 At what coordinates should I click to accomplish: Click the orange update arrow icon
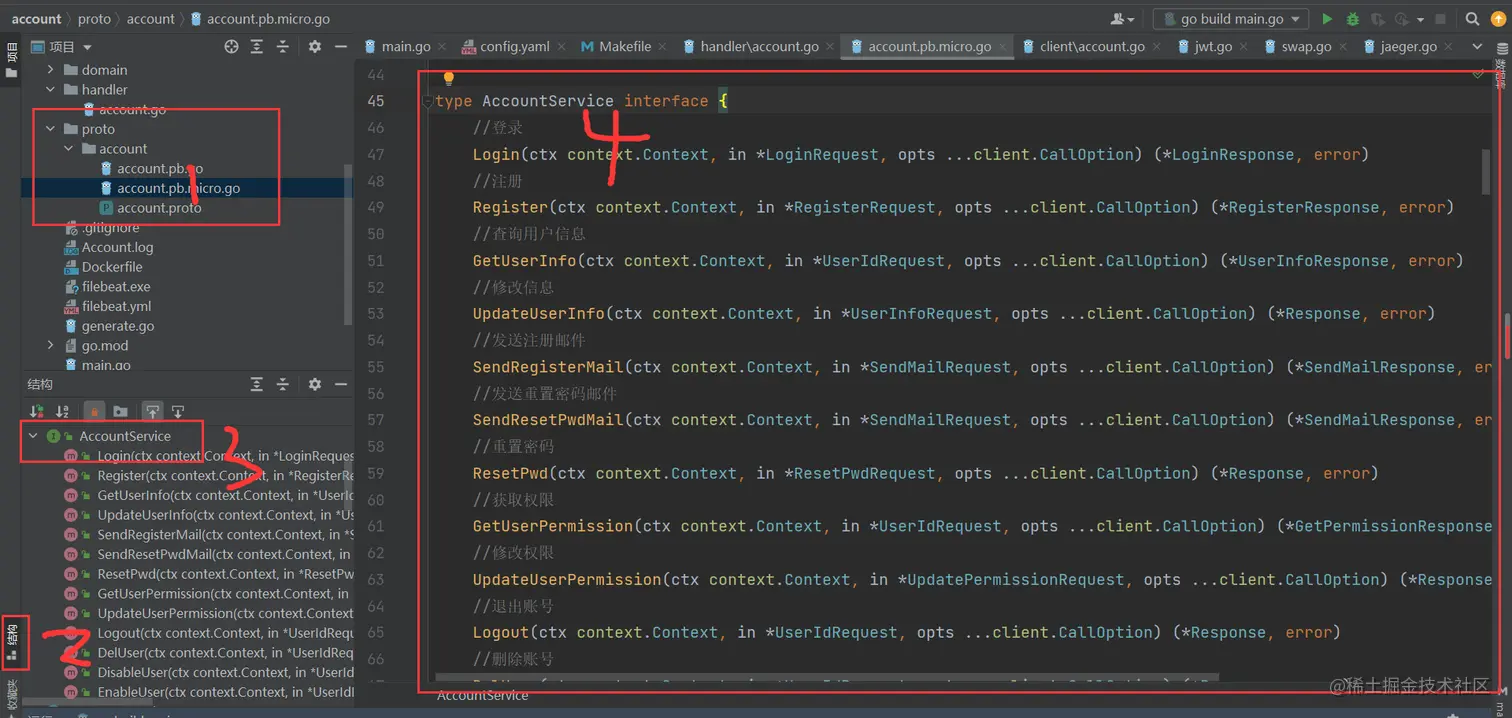(1498, 19)
